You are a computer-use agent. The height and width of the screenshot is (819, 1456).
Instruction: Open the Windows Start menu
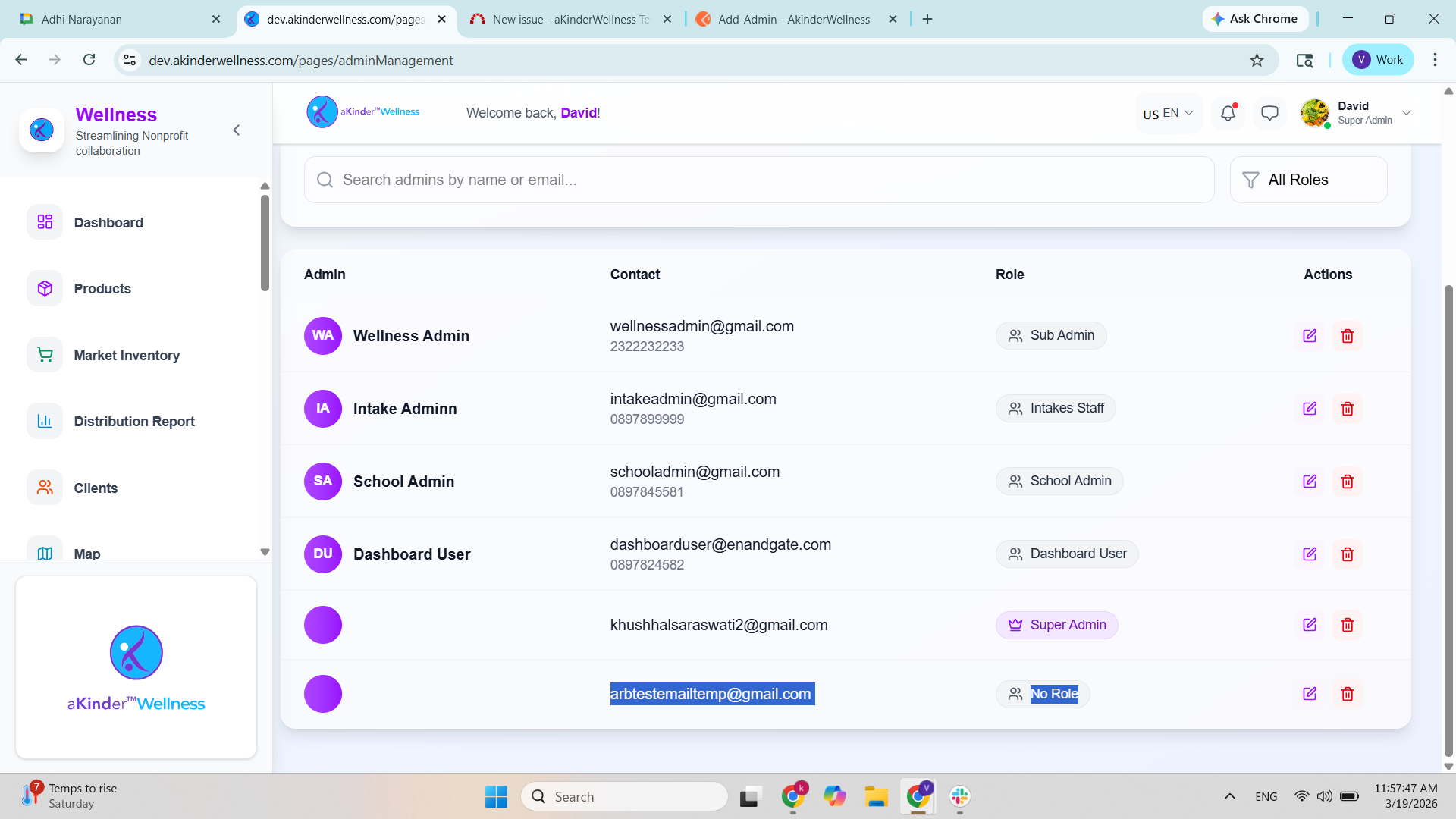tap(496, 796)
